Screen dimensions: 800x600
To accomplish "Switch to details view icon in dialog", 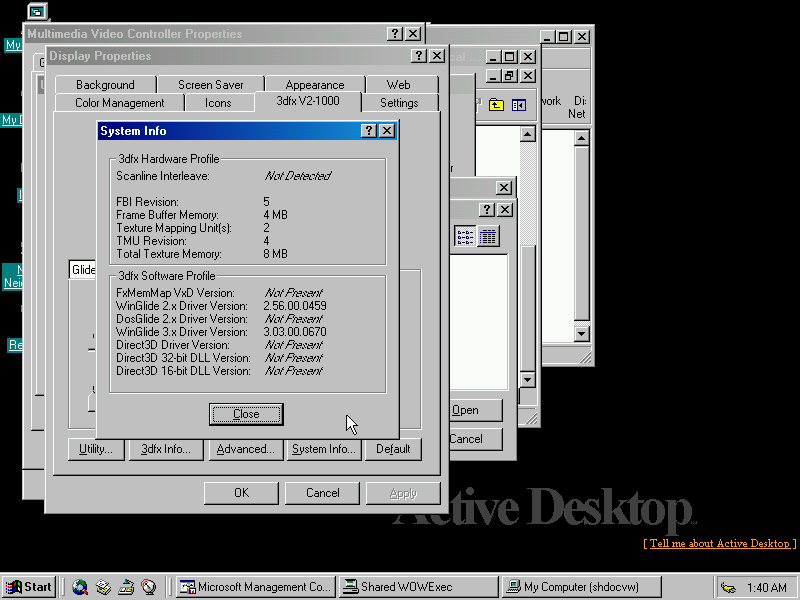I will click(x=488, y=237).
